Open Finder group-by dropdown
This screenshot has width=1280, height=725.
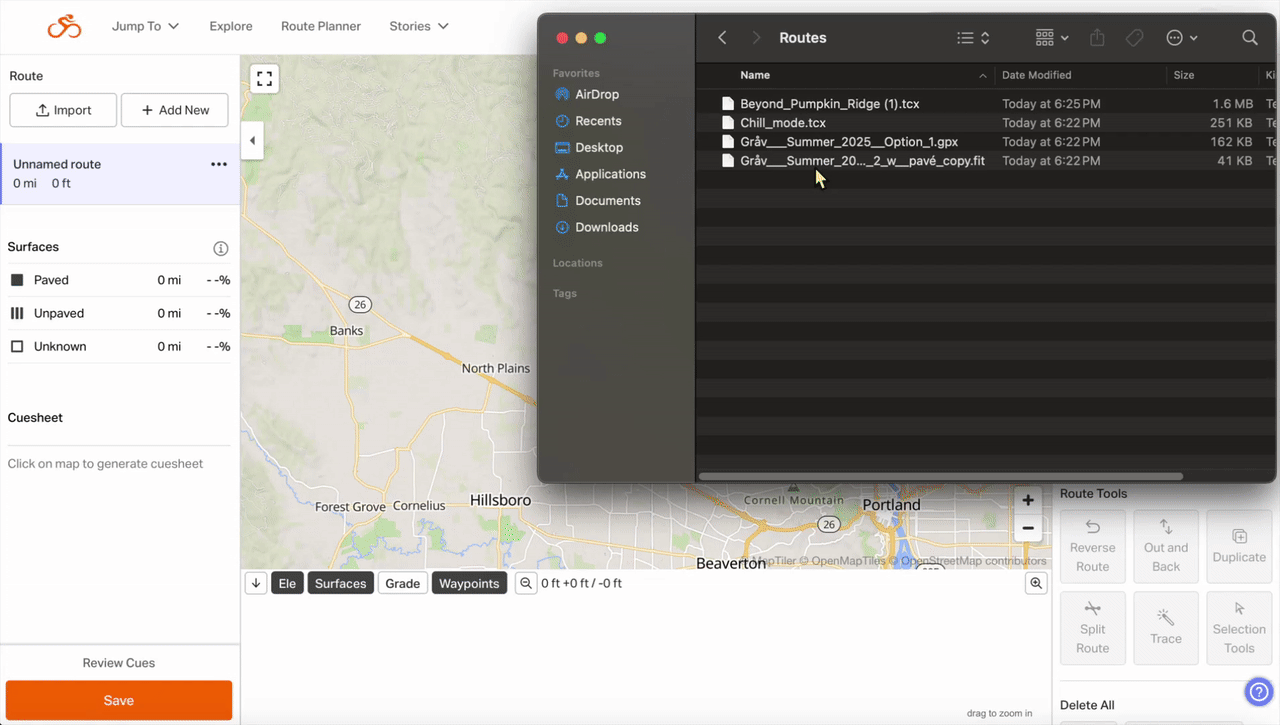click(x=1052, y=38)
